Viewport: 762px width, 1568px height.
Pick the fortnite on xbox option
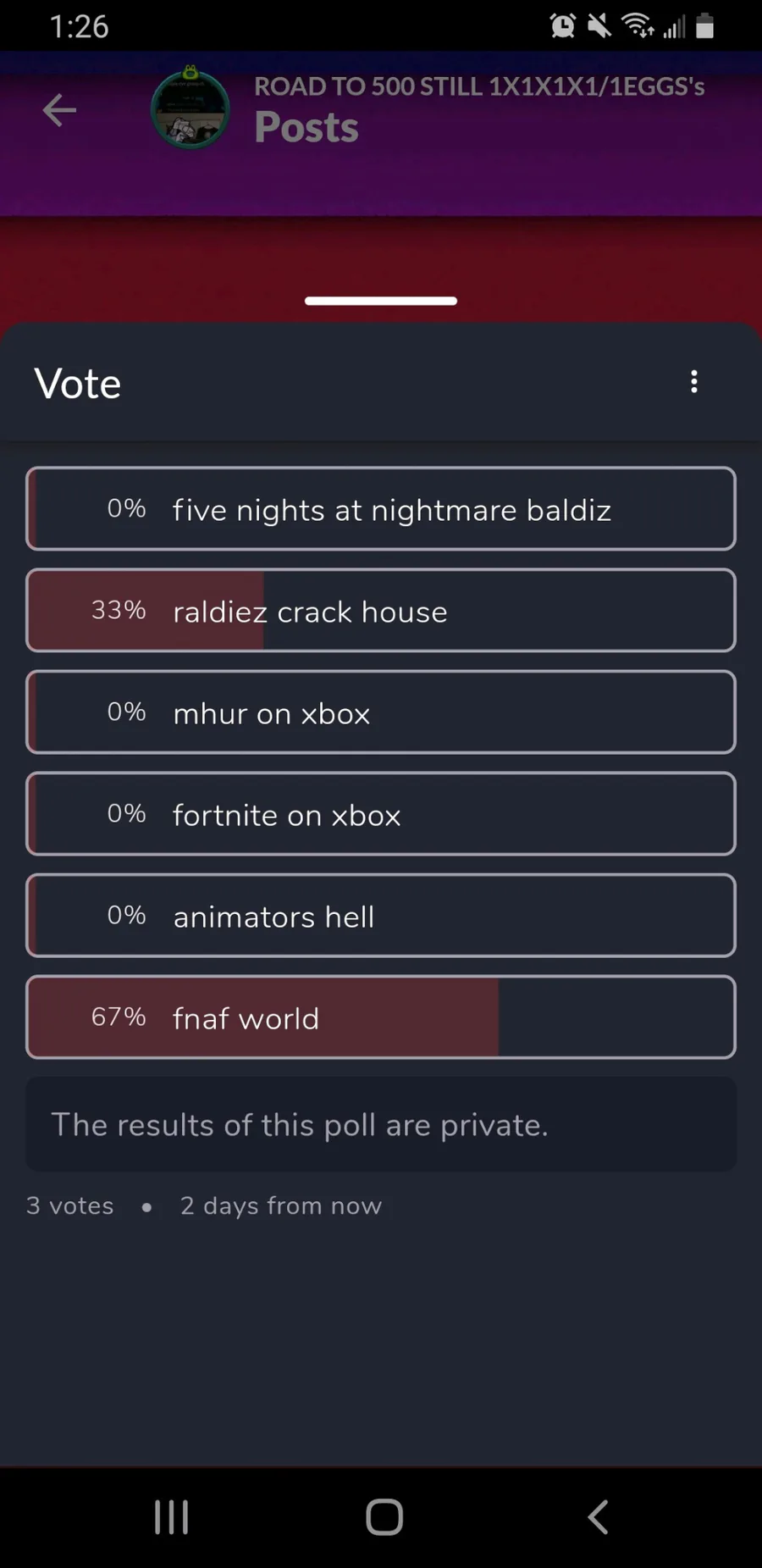381,814
